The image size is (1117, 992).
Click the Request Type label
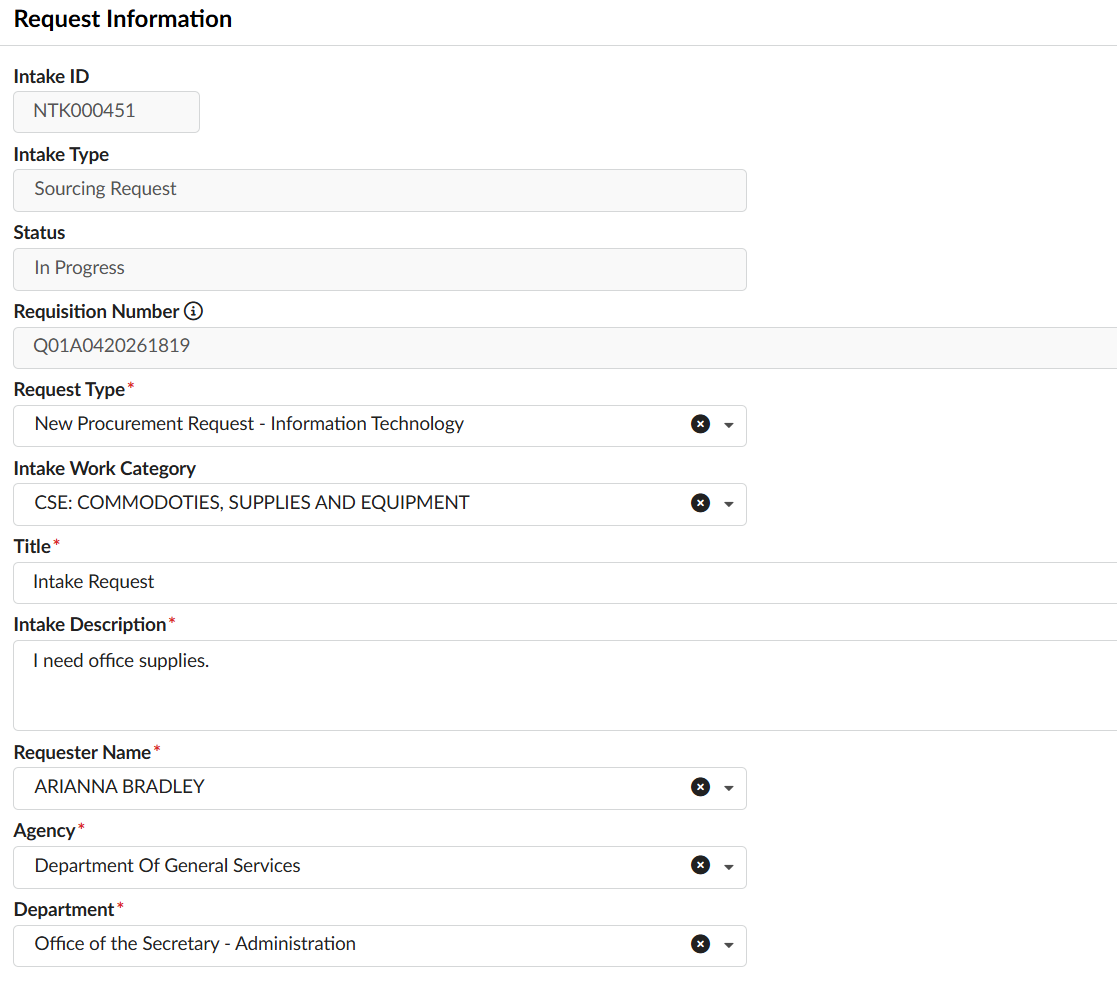pyautogui.click(x=69, y=390)
